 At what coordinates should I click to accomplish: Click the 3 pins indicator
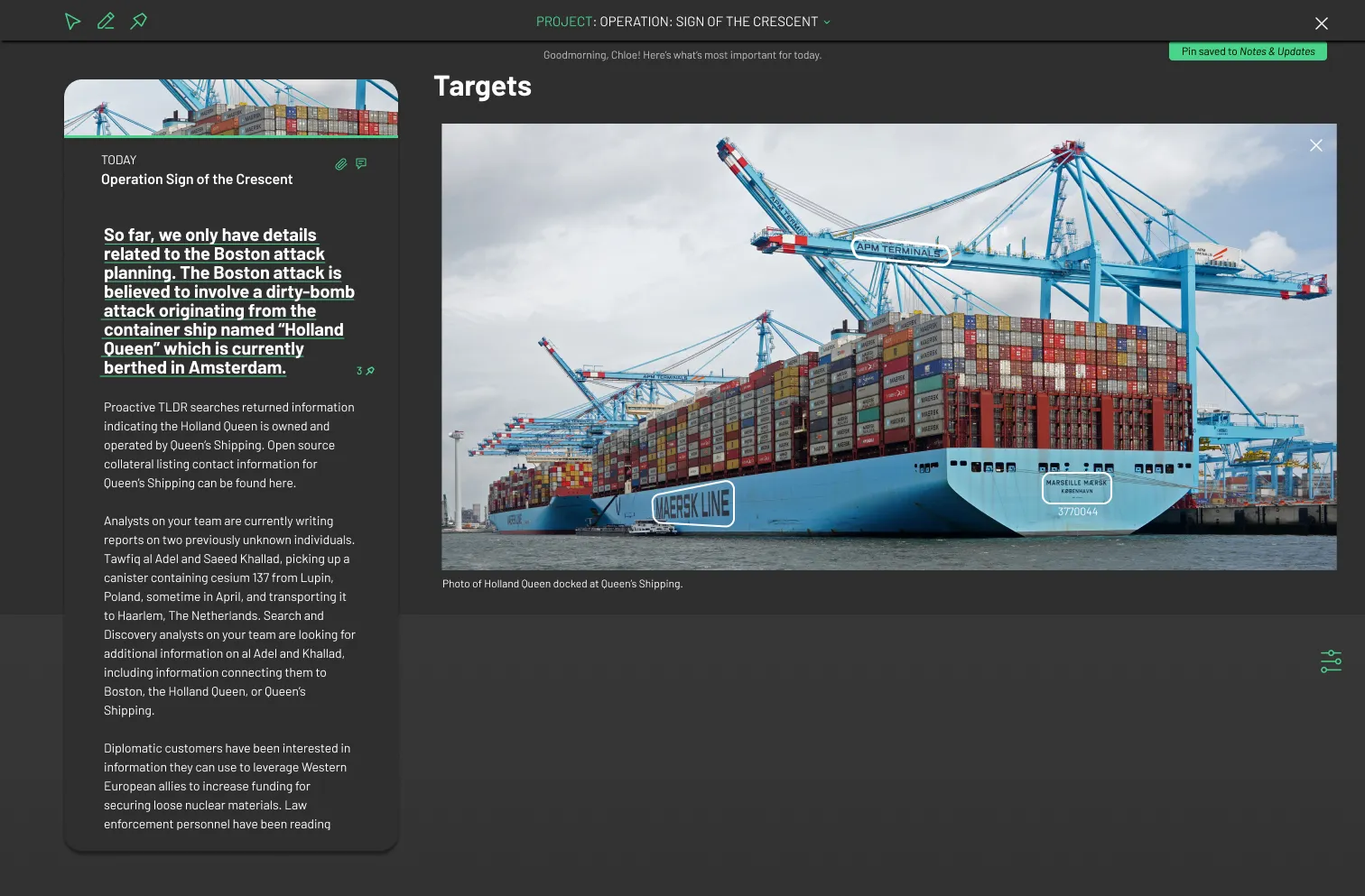(x=365, y=371)
